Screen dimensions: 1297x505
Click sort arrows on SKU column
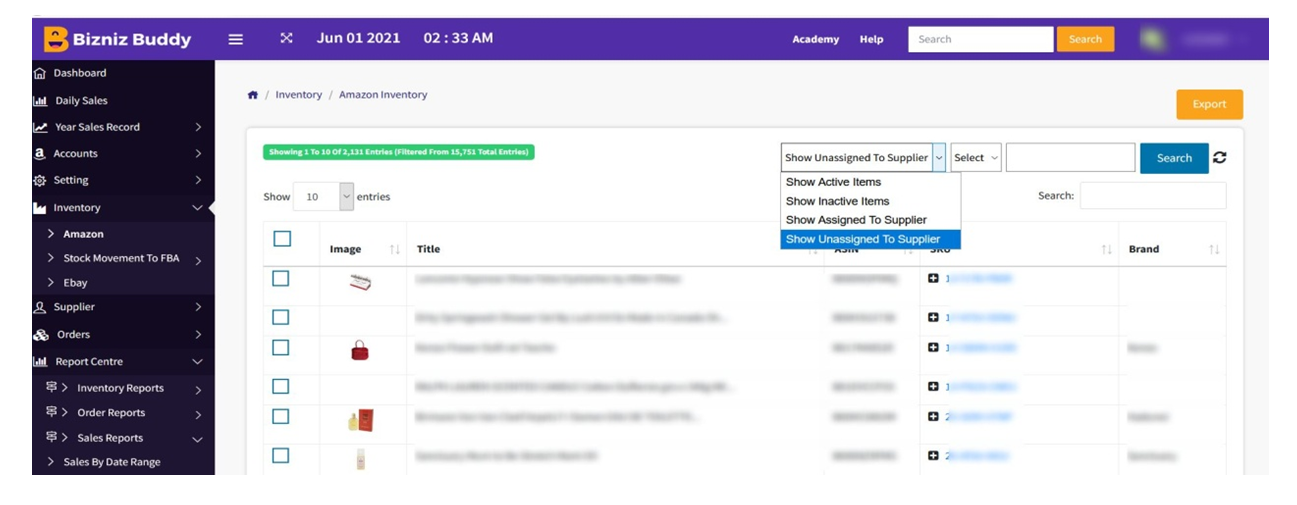[x=1106, y=249]
